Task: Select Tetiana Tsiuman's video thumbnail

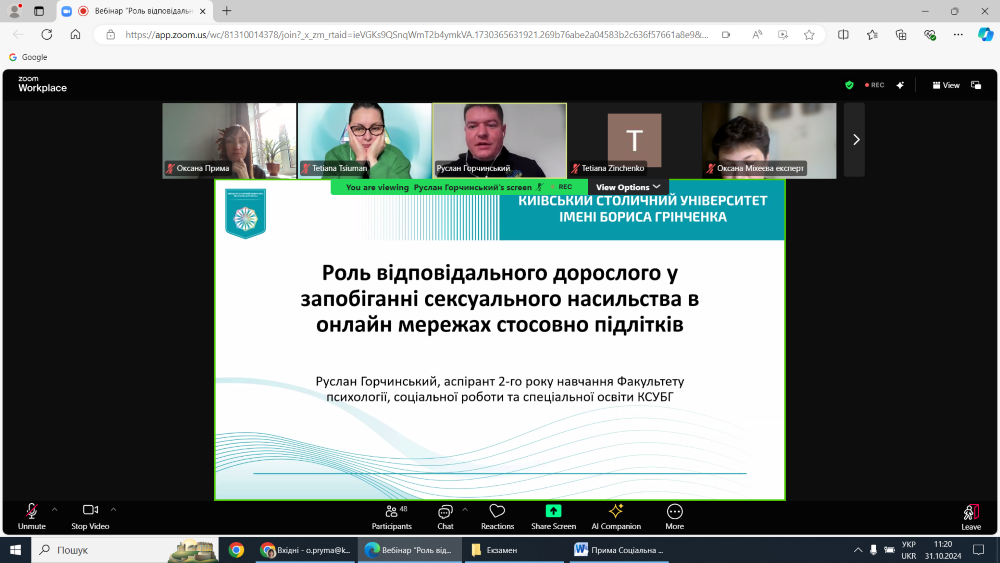Action: pos(364,140)
